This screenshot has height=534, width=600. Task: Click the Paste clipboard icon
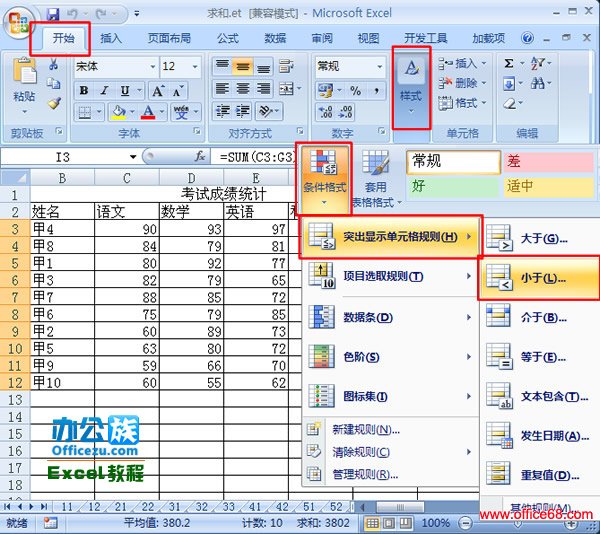(24, 71)
